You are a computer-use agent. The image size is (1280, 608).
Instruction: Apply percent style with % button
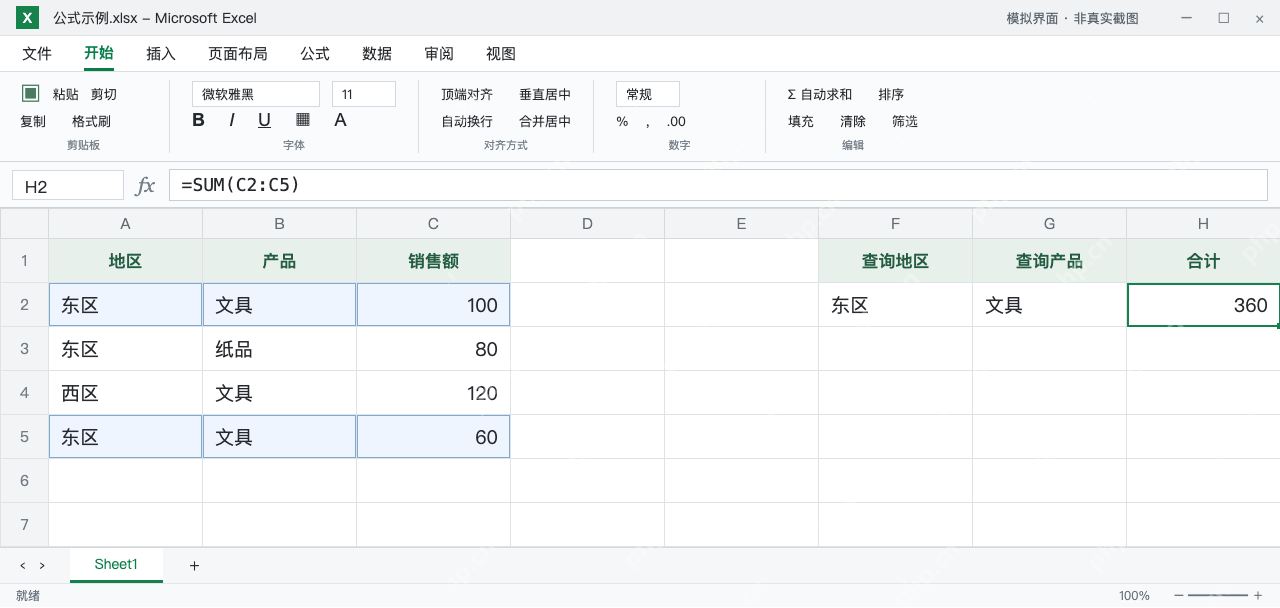pyautogui.click(x=622, y=121)
